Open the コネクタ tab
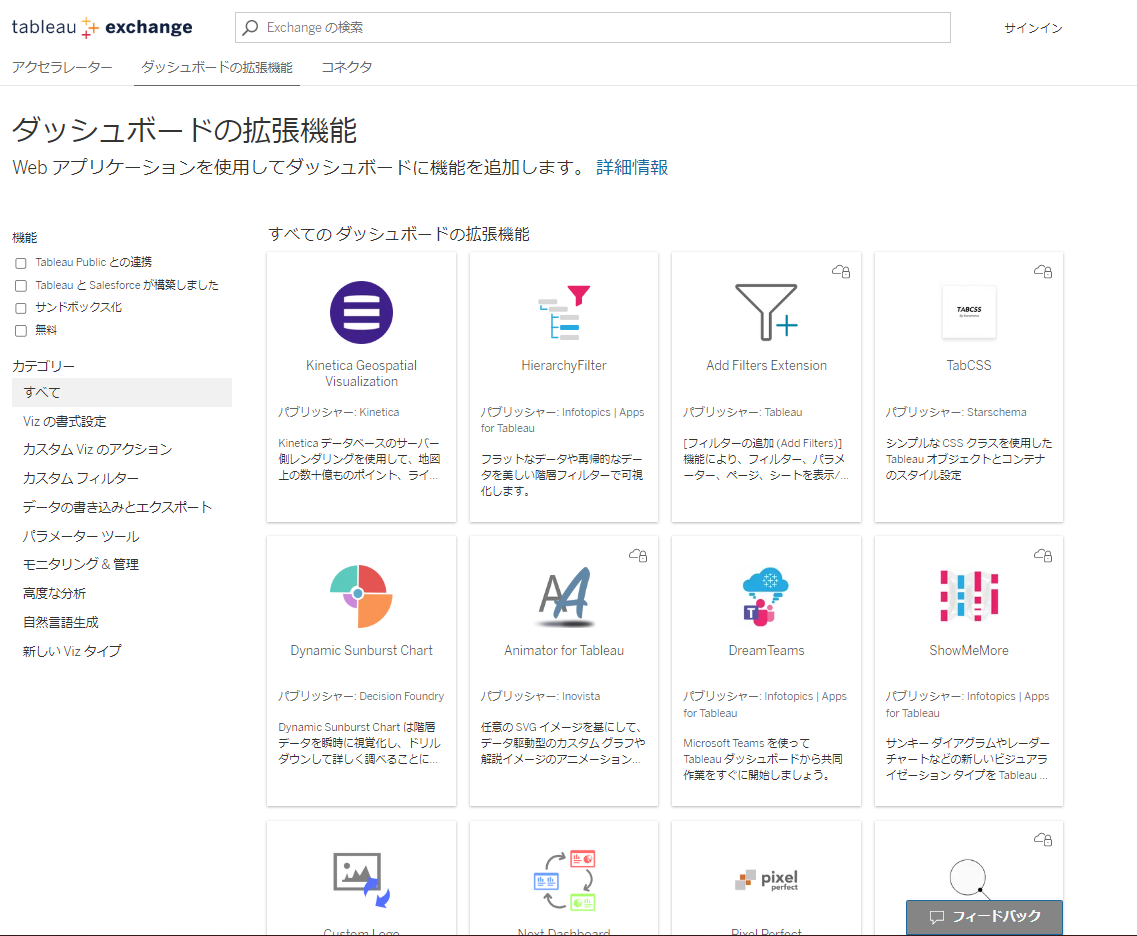 pos(347,67)
